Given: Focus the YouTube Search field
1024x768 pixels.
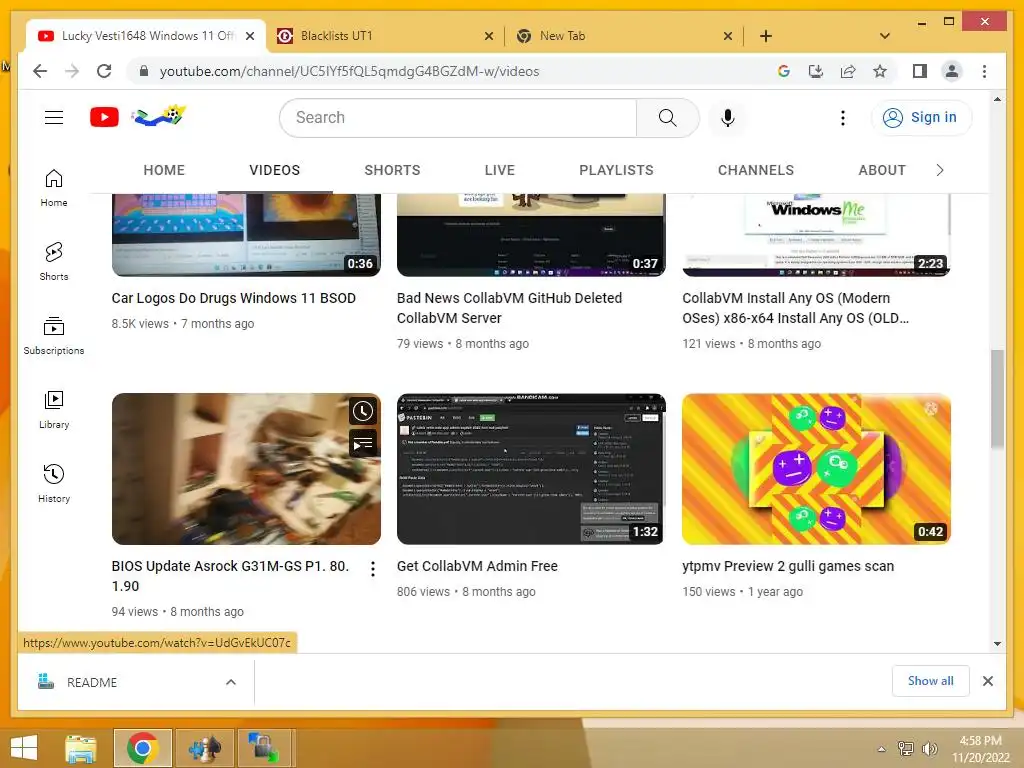Looking at the screenshot, I should [x=457, y=118].
